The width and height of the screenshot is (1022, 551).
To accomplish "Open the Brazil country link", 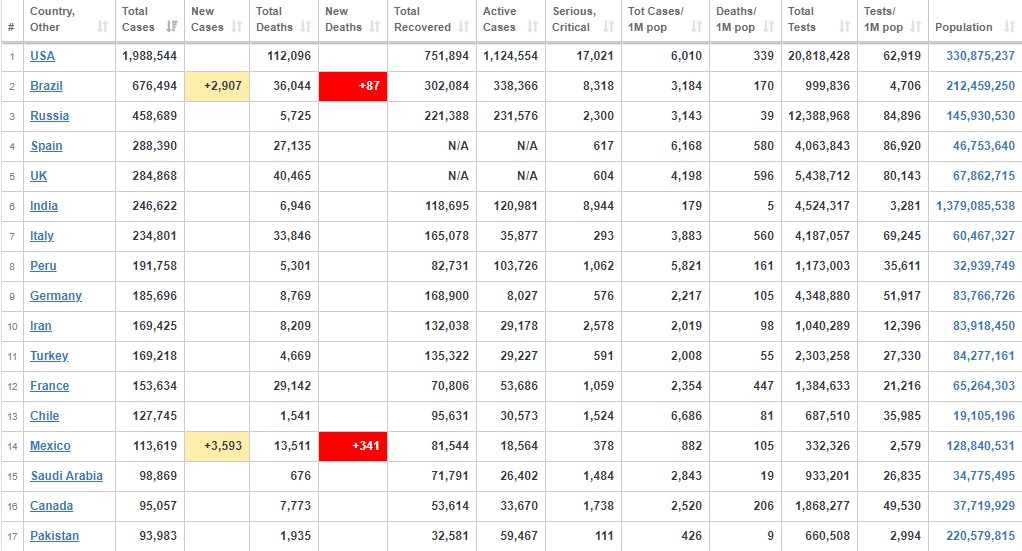I will (46, 86).
